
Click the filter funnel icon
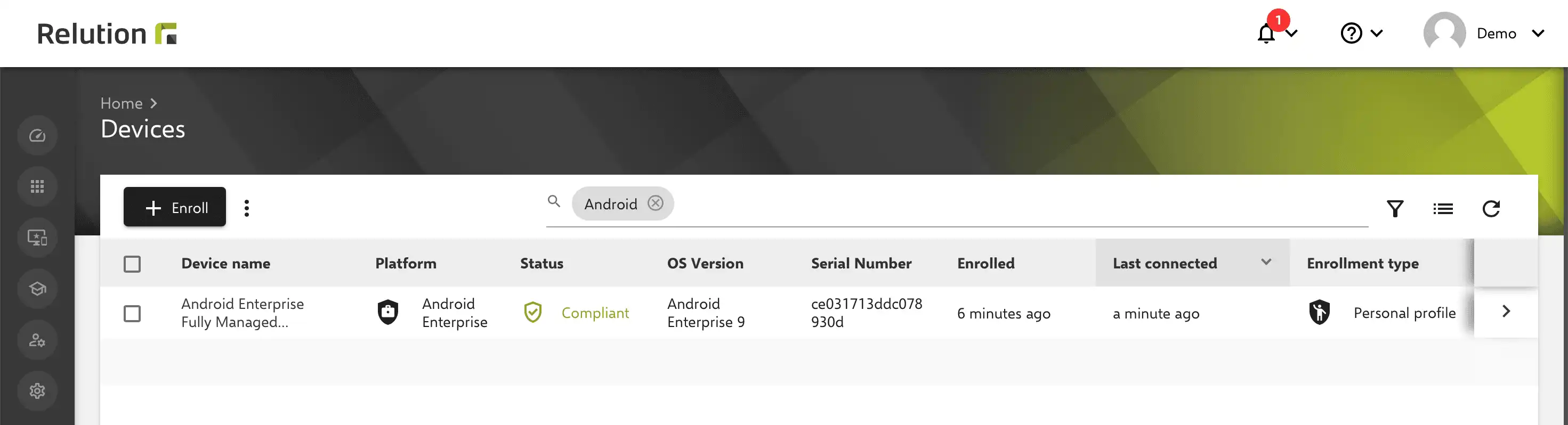click(x=1395, y=209)
